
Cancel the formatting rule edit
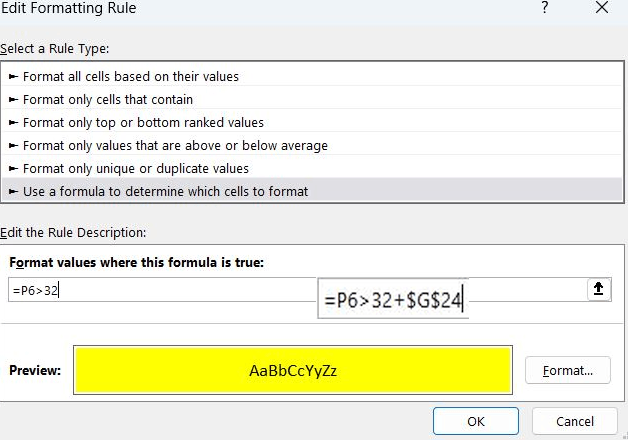pyautogui.click(x=575, y=421)
